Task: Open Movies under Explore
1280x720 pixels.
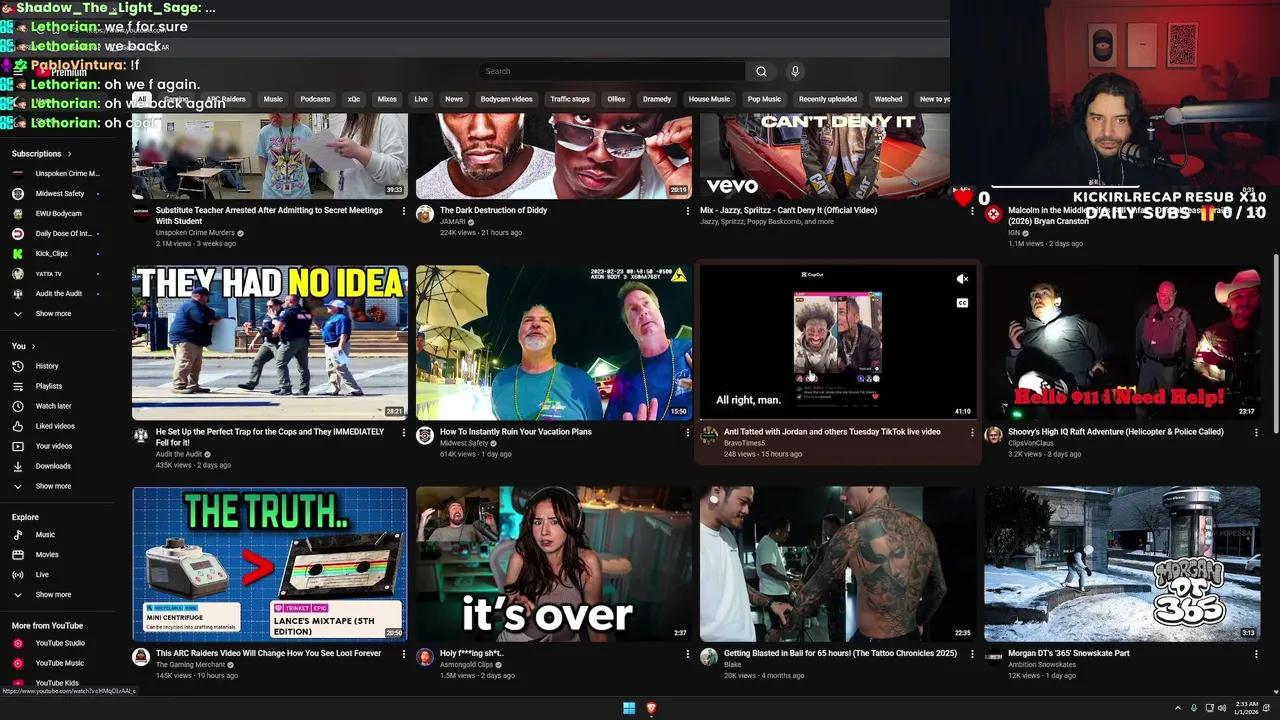Action: [x=47, y=555]
